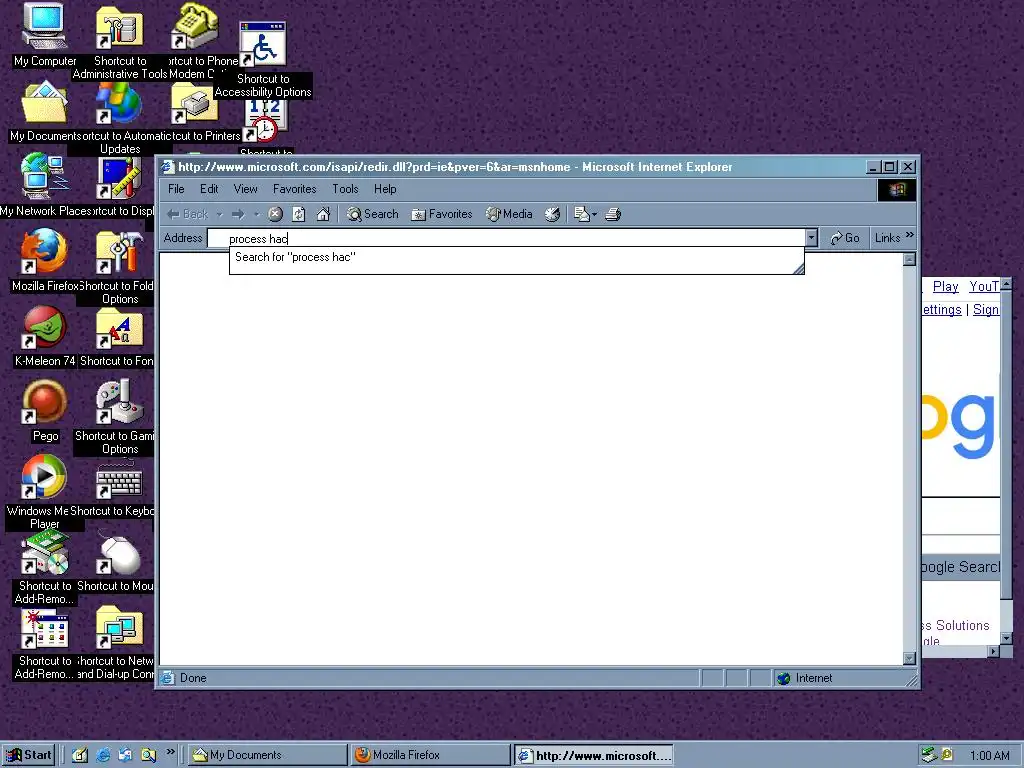Open the Search pane from the IE toolbar
Image resolution: width=1024 pixels, height=768 pixels.
(x=372, y=214)
